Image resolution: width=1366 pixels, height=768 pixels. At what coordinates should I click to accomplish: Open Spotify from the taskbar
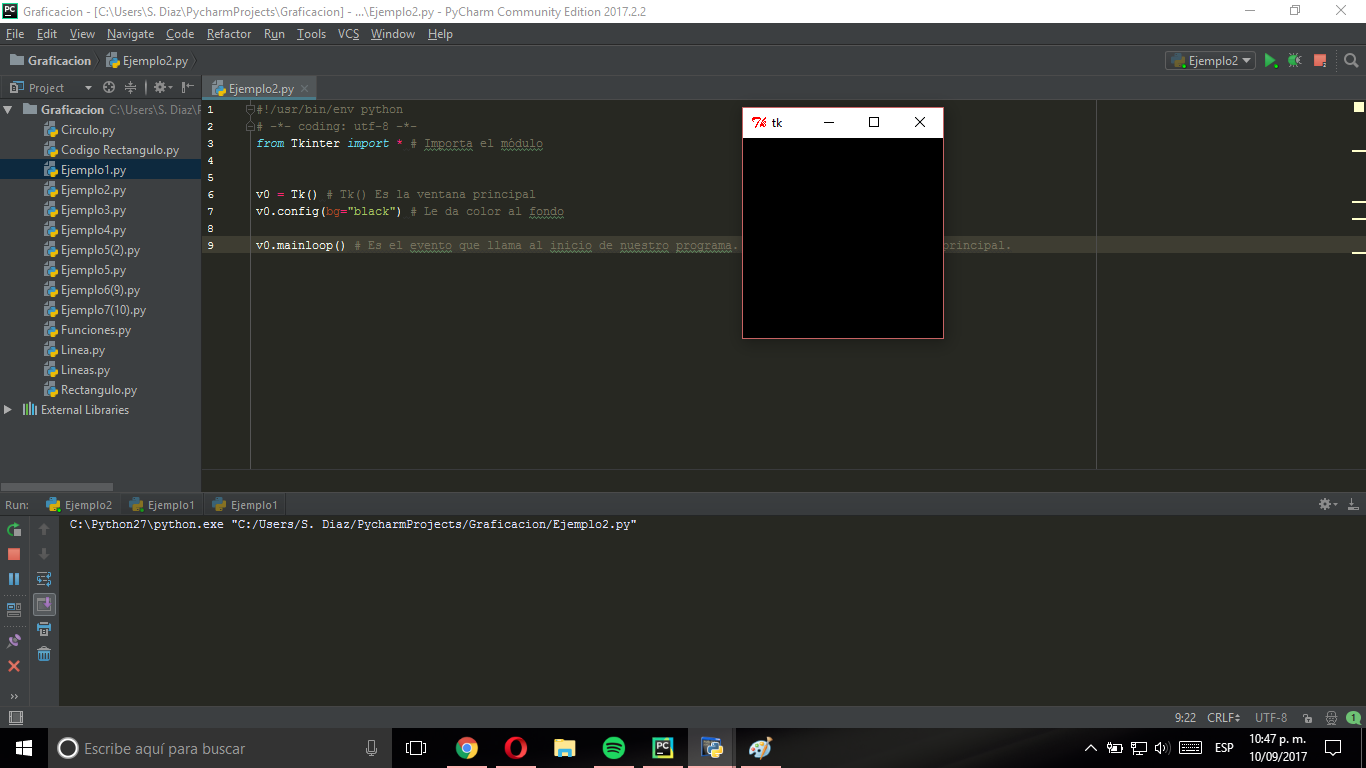coord(613,747)
